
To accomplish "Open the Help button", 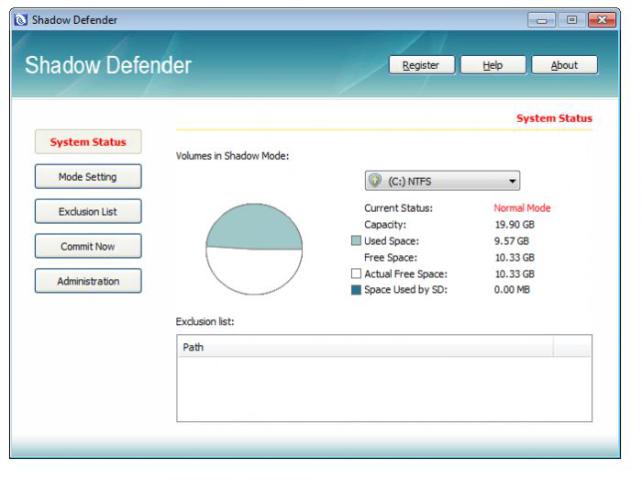I will click(492, 65).
